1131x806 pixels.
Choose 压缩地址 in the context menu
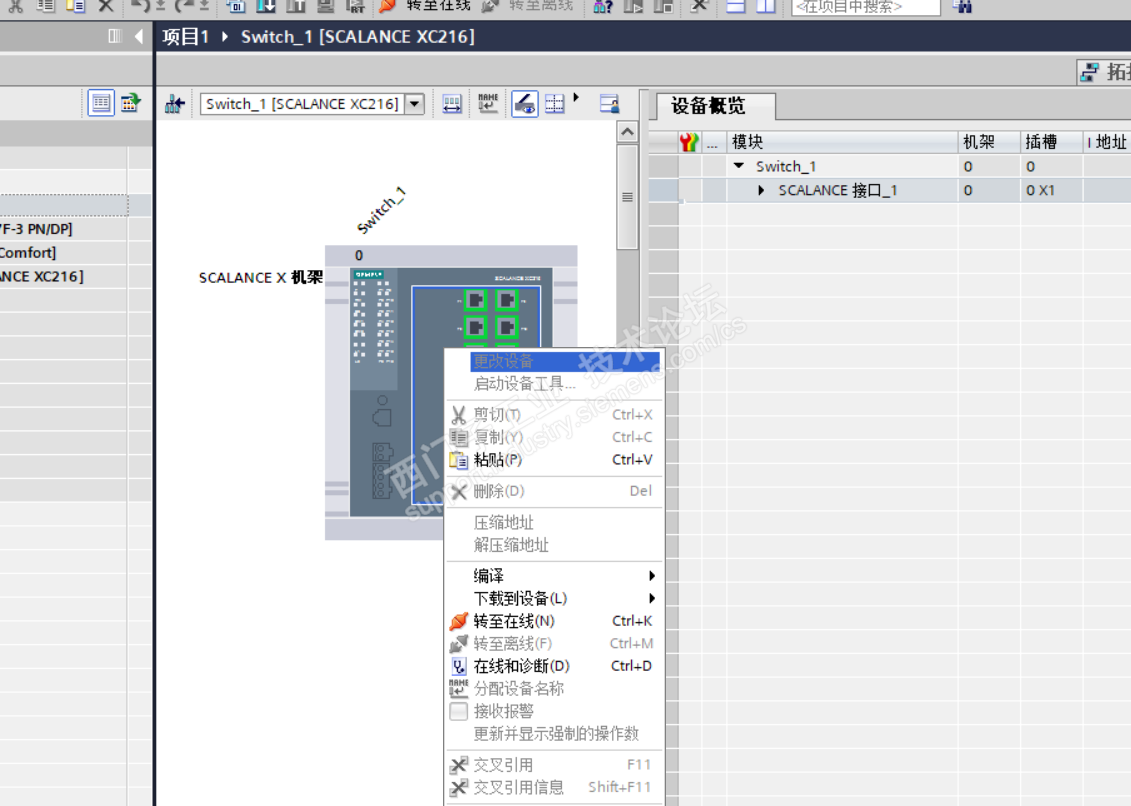coord(554,522)
